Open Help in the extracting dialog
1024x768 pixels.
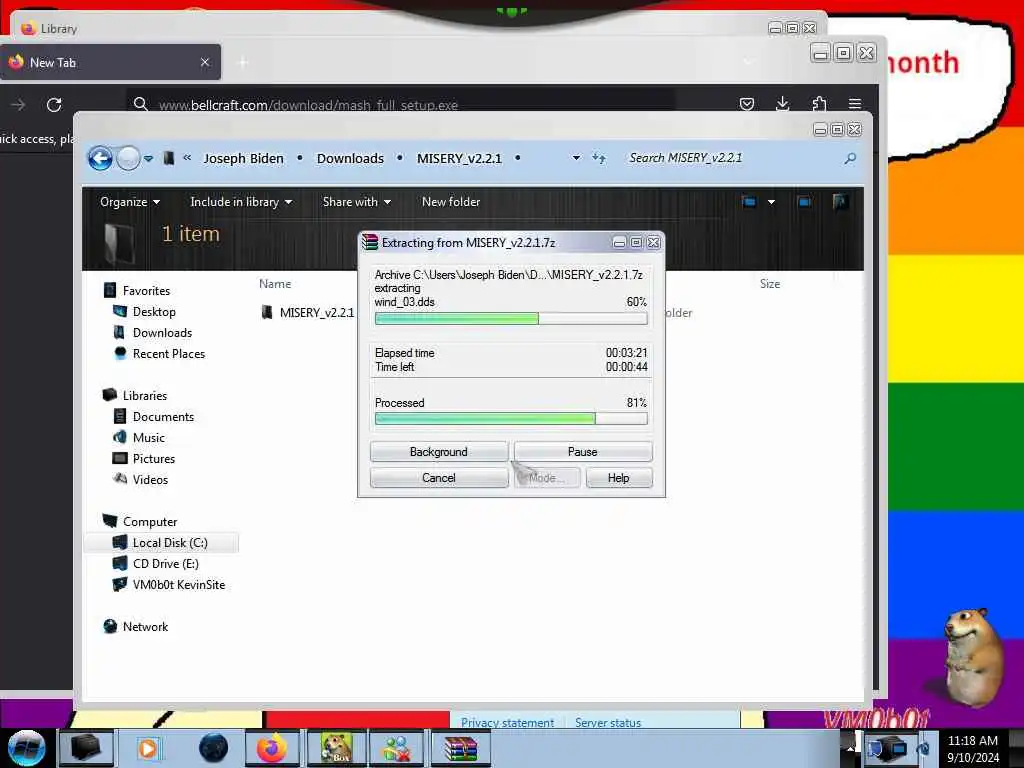coord(618,478)
